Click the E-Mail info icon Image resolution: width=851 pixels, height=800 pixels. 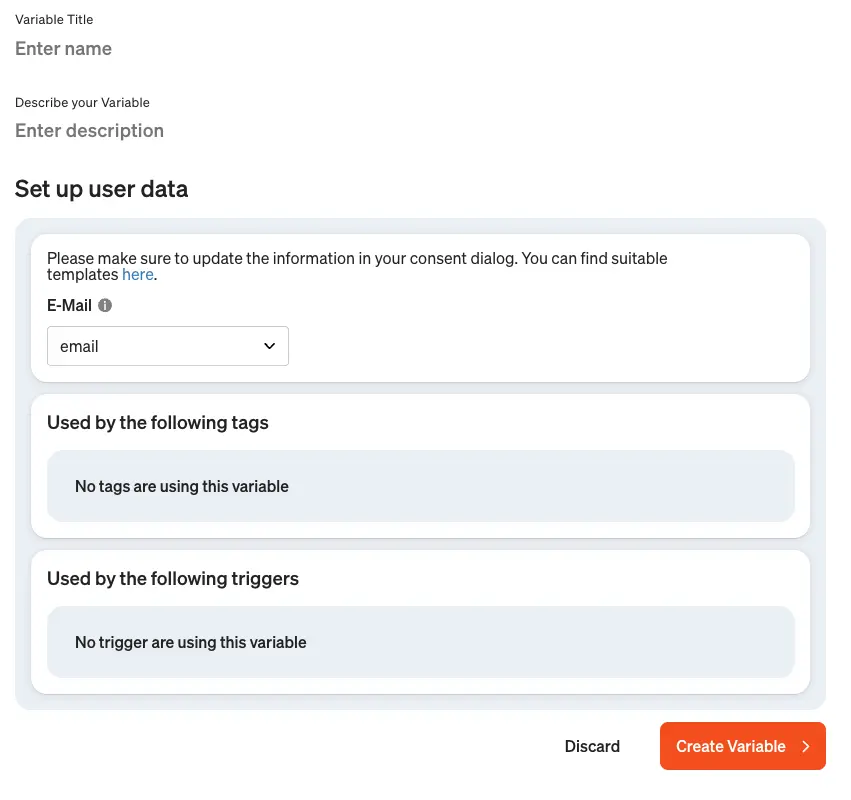[x=105, y=306]
